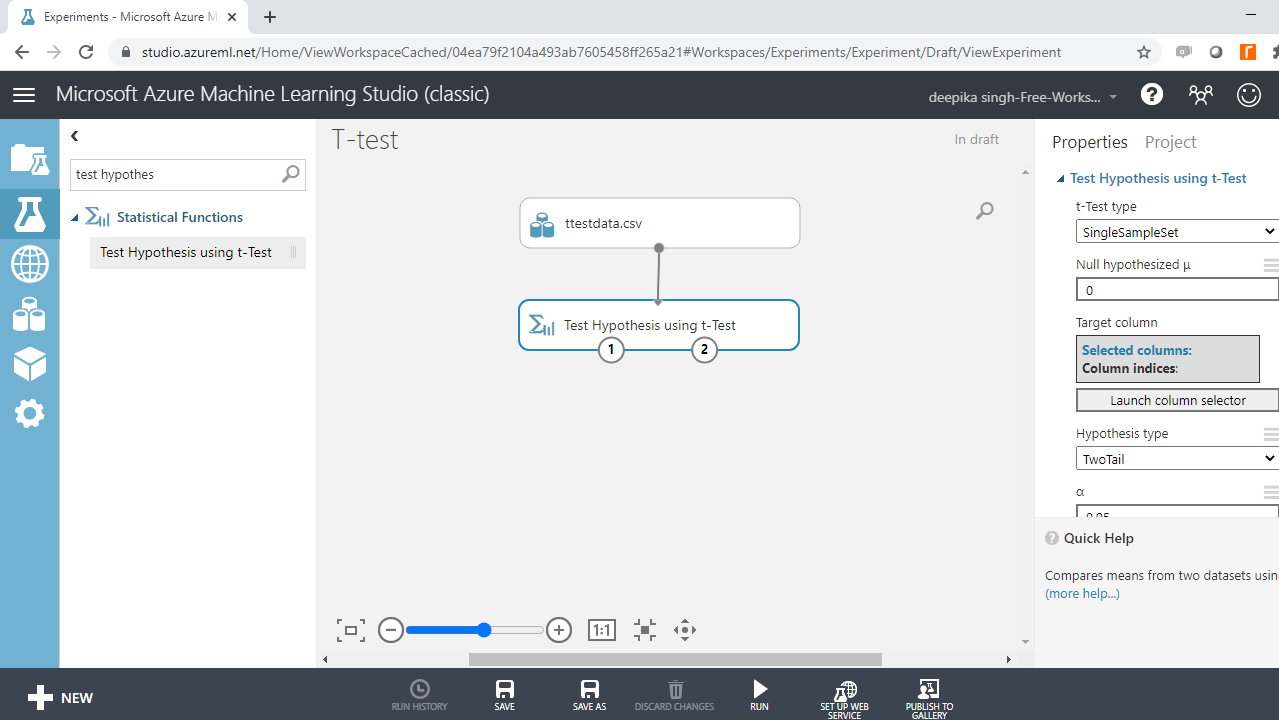Screen dimensions: 1279x720
Task: Click Discard Changes
Action: (x=675, y=696)
